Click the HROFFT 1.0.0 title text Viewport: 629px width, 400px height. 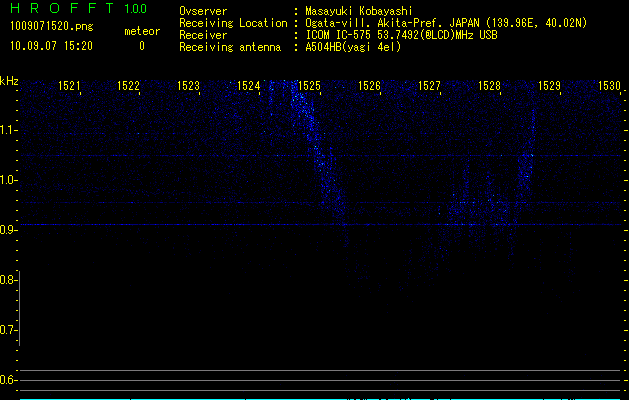click(79, 8)
